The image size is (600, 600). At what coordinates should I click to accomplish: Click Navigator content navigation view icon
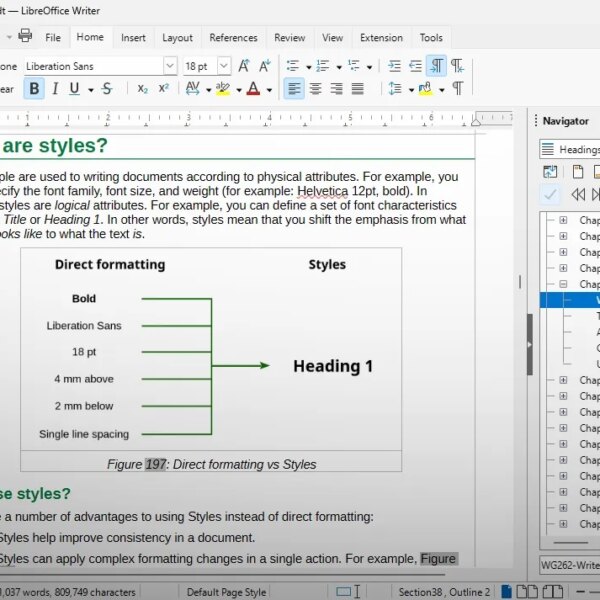550,172
